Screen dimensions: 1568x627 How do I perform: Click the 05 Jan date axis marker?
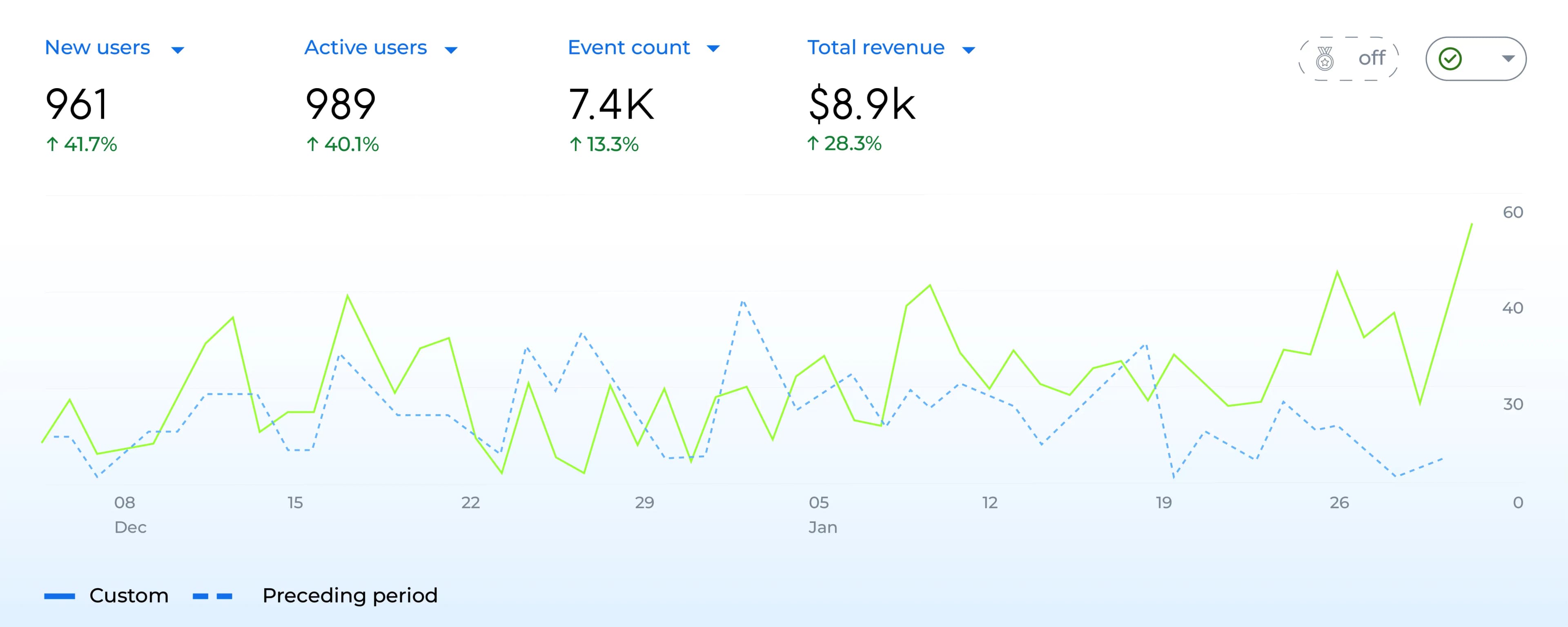click(819, 503)
